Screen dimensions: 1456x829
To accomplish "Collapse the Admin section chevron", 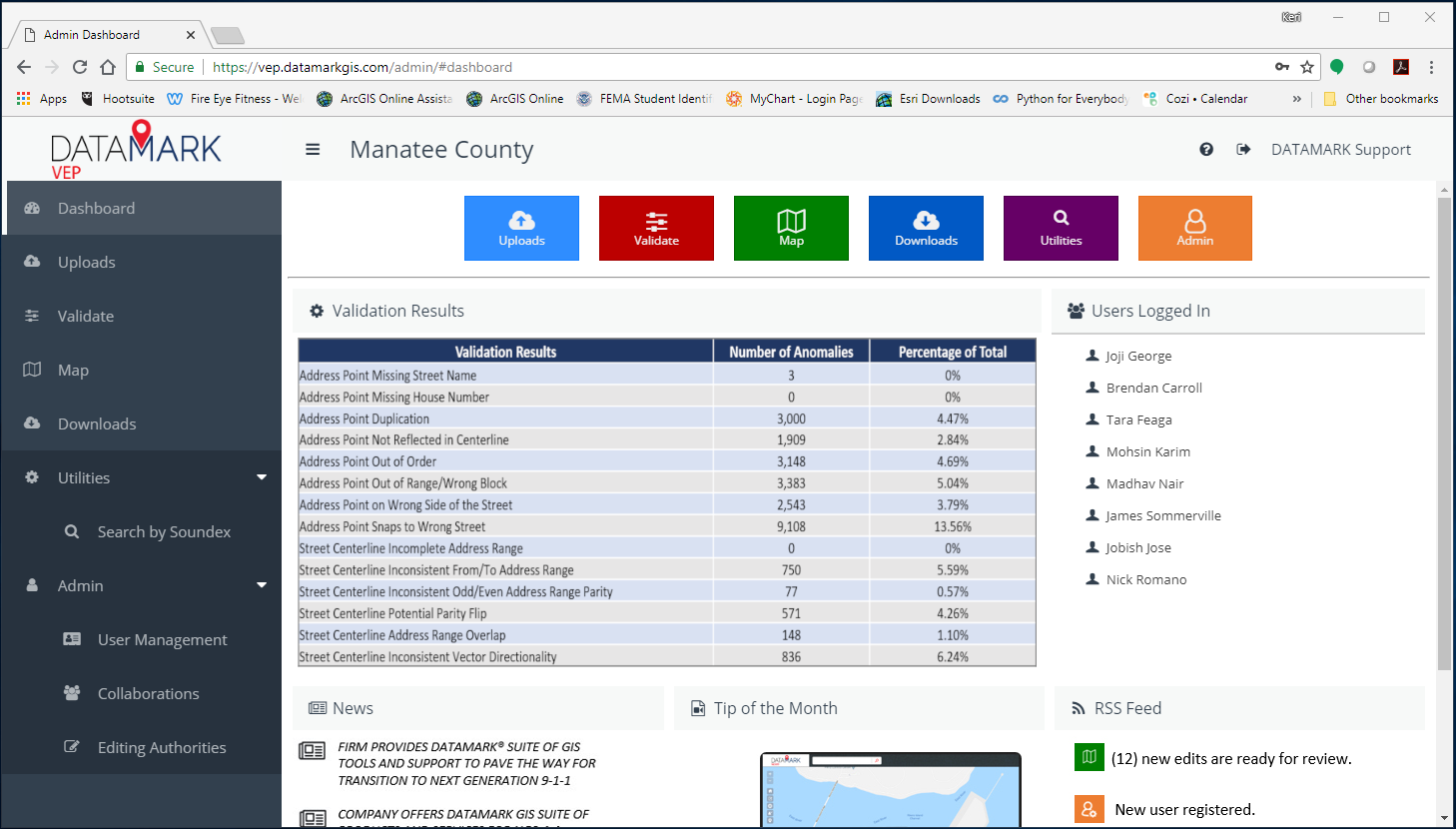I will pos(261,585).
